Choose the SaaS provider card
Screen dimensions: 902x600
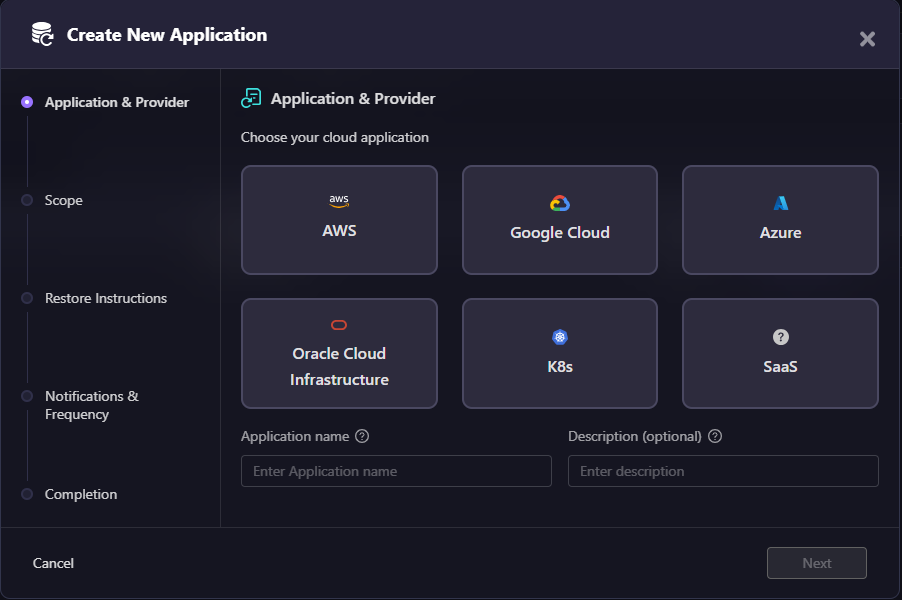780,353
